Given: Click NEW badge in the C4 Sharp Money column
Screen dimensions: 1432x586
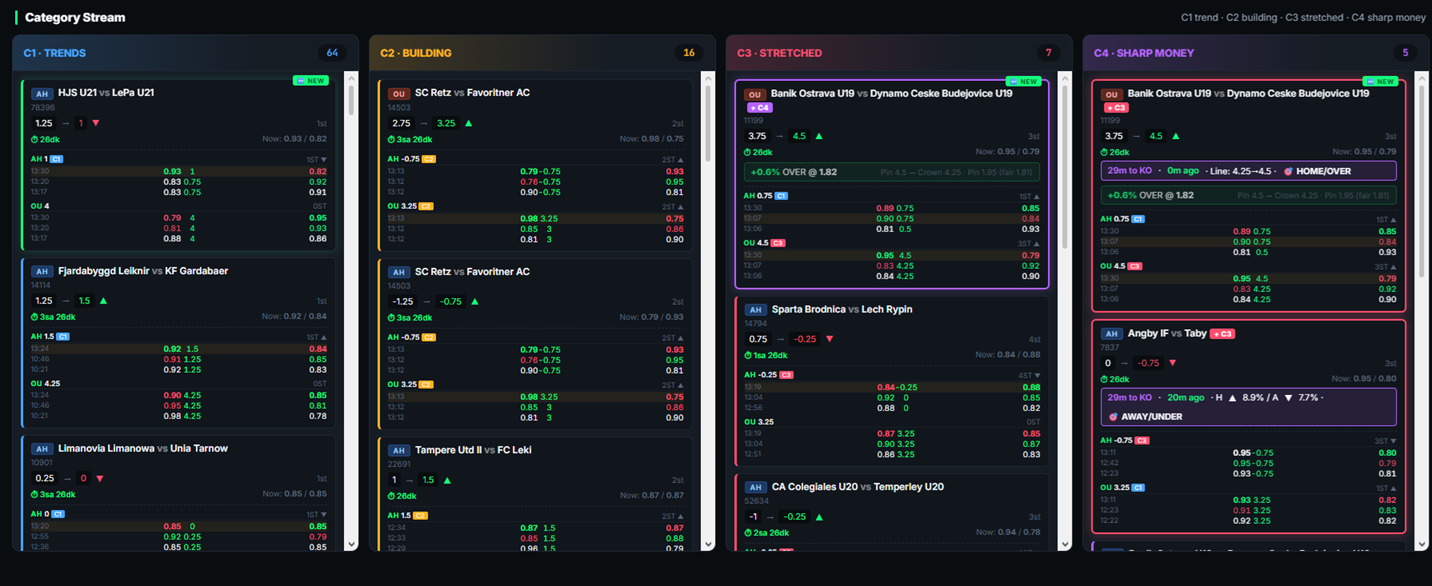Looking at the screenshot, I should tap(1380, 81).
